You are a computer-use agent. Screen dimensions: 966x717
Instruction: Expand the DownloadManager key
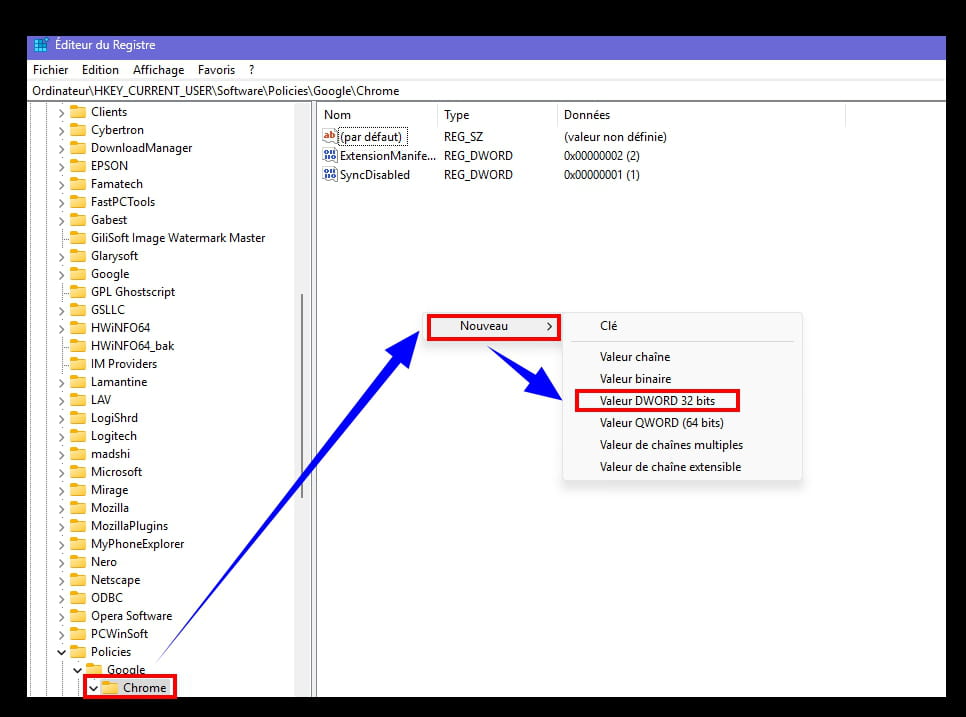(61, 148)
